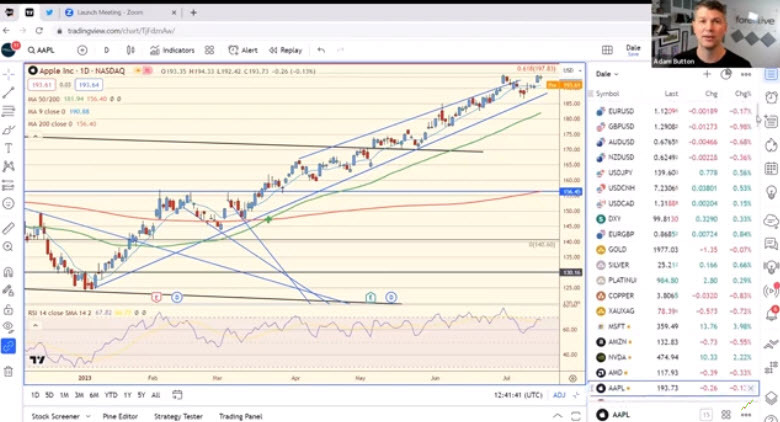Create a new price Alert

[x=243, y=50]
